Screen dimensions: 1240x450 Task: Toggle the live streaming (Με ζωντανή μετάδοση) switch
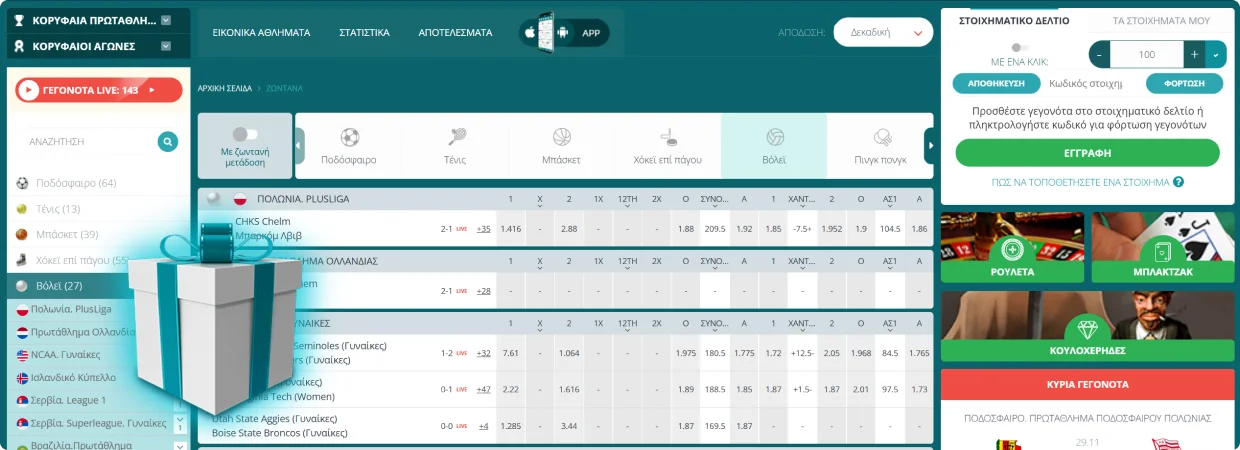244,134
